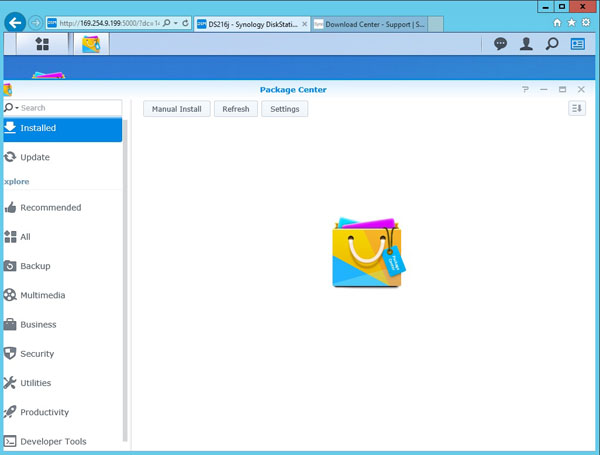Select the Utilities category

pyautogui.click(x=63, y=383)
